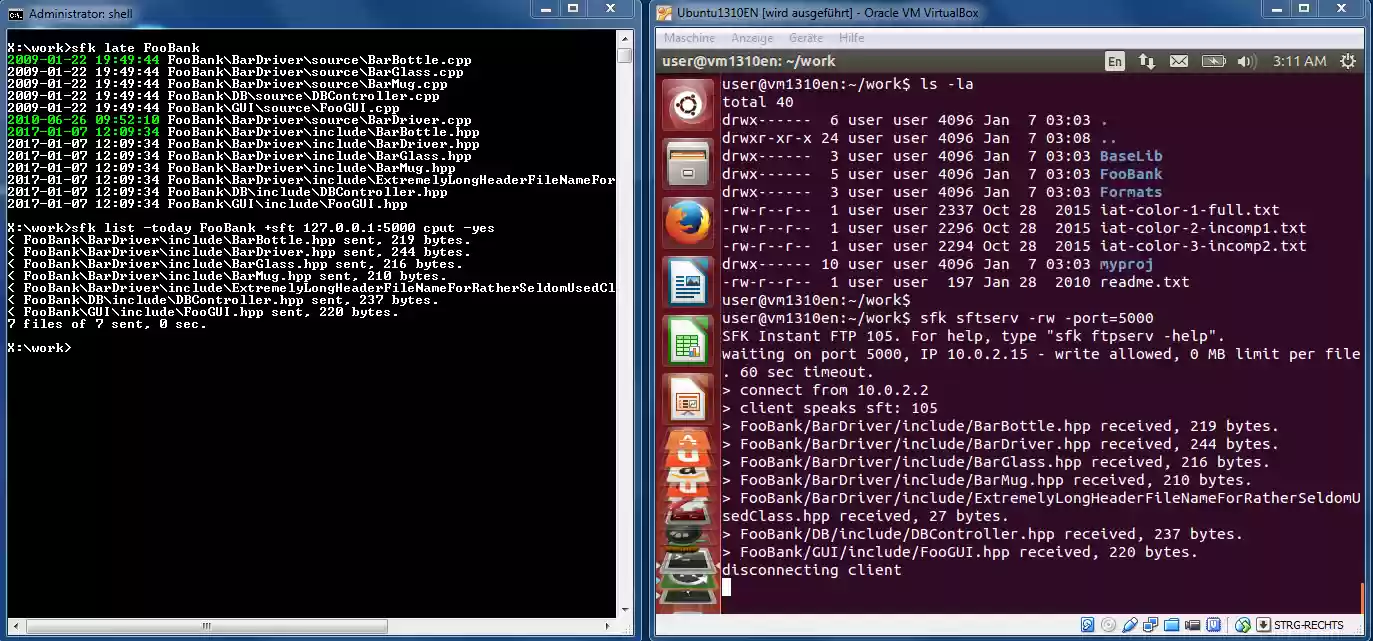
Task: Toggle video capture via the camera status icon
Action: [1190, 624]
